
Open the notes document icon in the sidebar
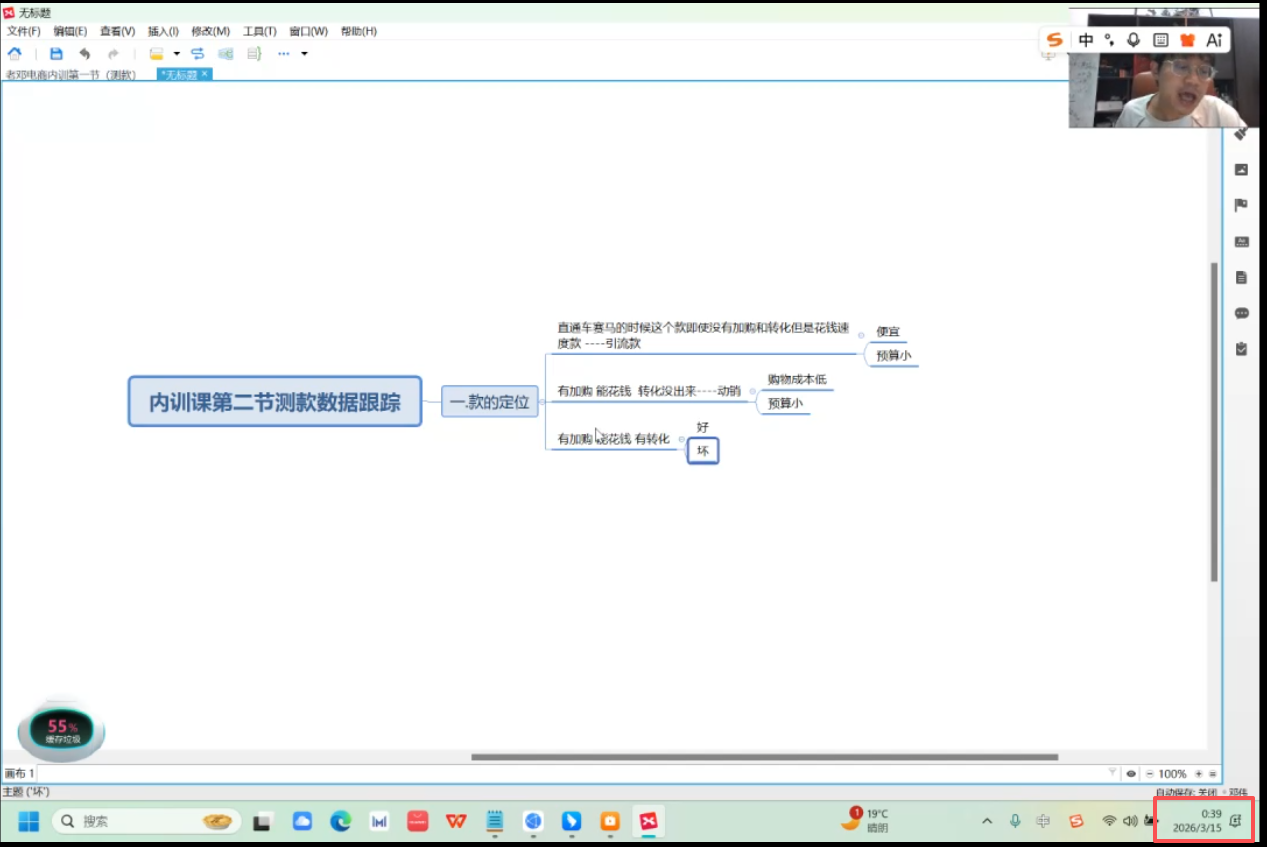(x=1241, y=277)
